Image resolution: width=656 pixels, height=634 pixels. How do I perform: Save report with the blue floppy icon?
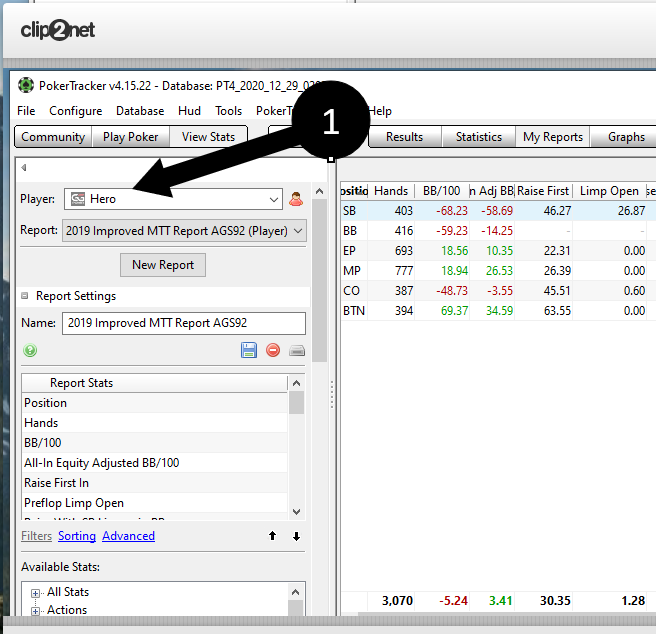click(x=249, y=350)
